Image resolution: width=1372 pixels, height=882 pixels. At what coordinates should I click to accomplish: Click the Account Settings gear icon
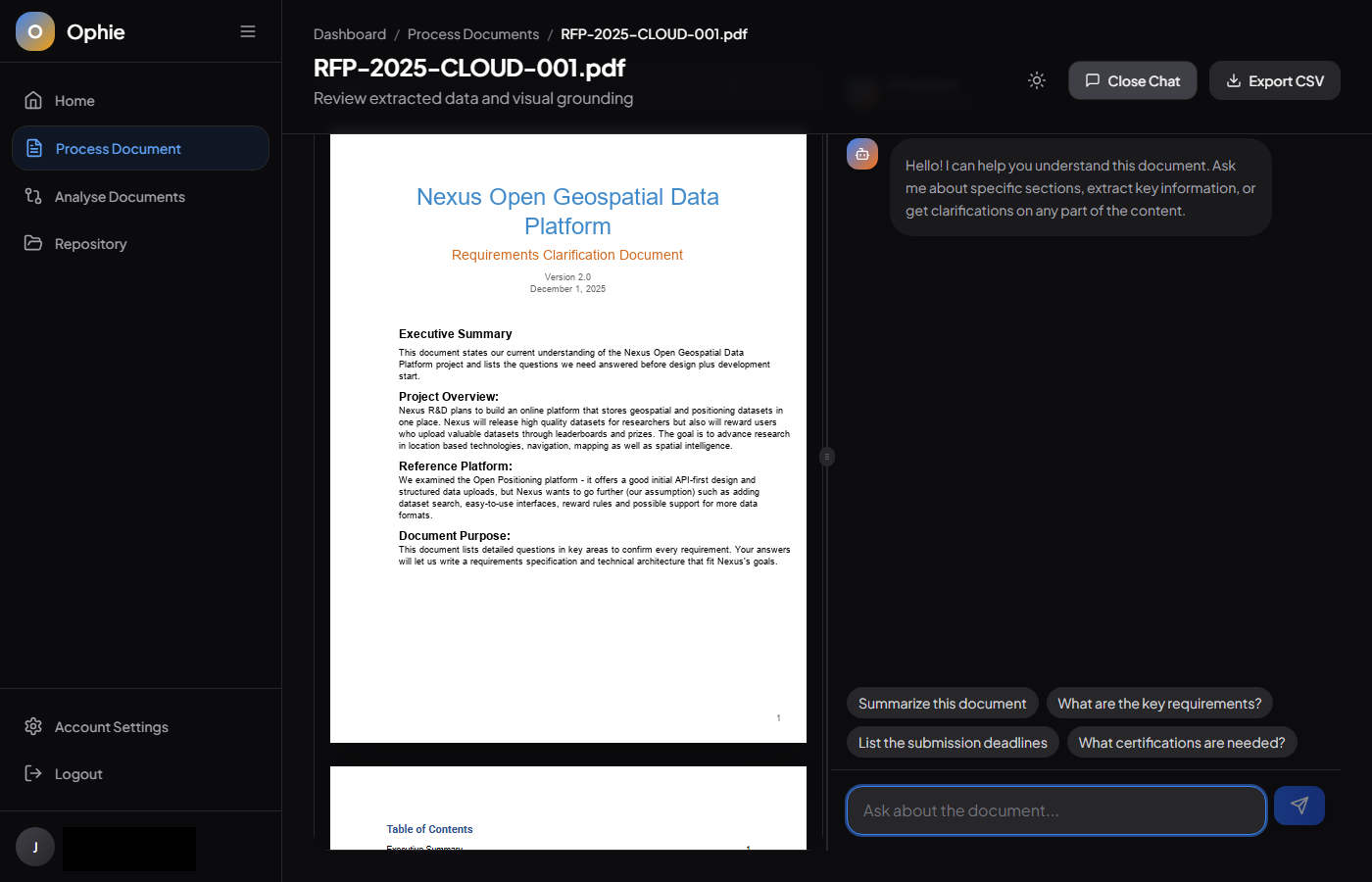(x=32, y=726)
